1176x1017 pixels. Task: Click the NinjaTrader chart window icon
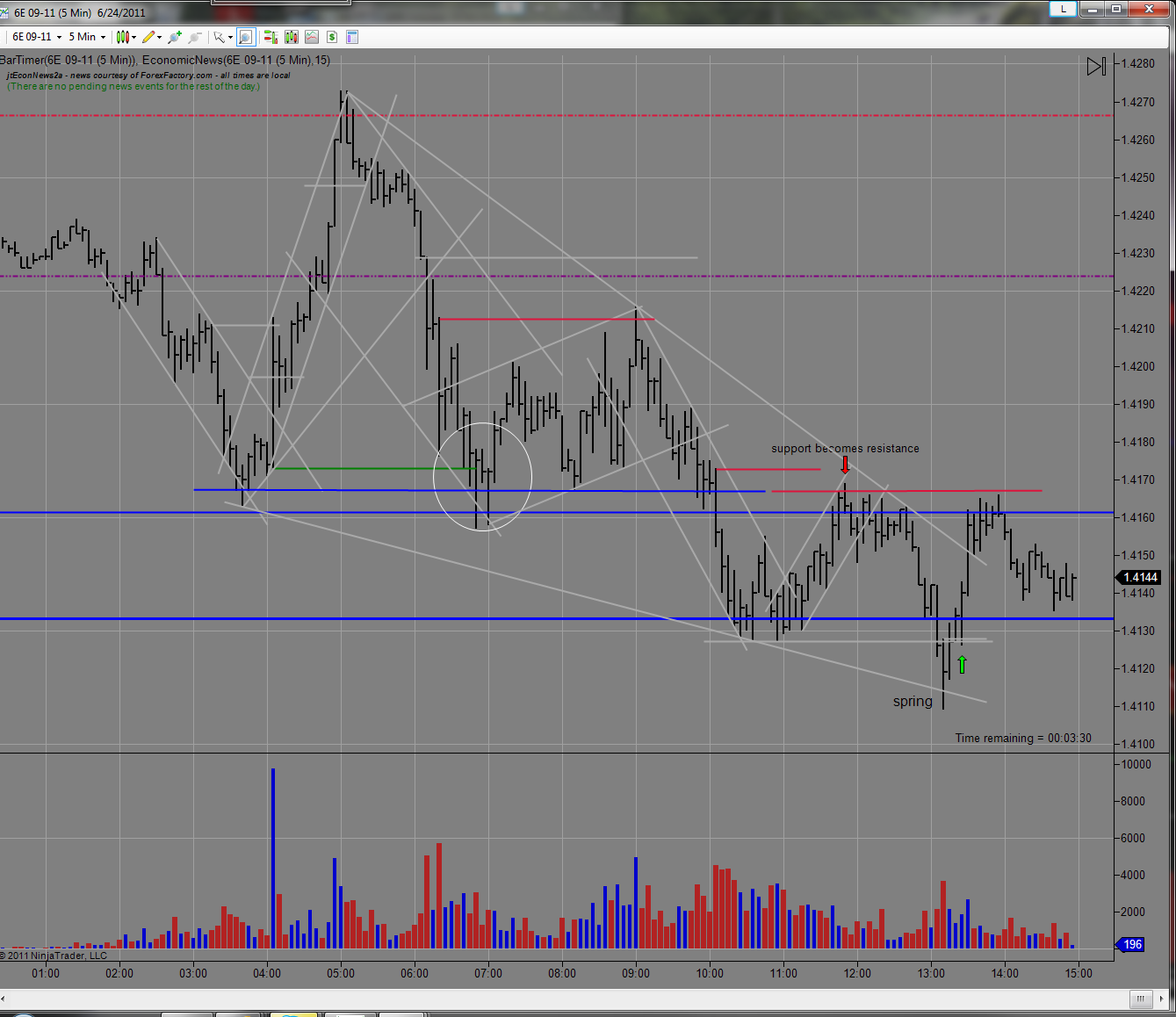click(5, 12)
